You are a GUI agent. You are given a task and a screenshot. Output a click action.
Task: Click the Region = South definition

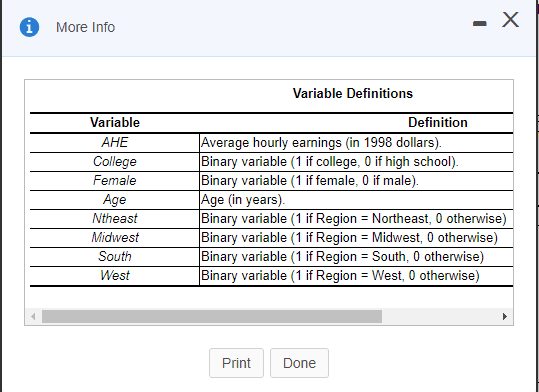[342, 257]
